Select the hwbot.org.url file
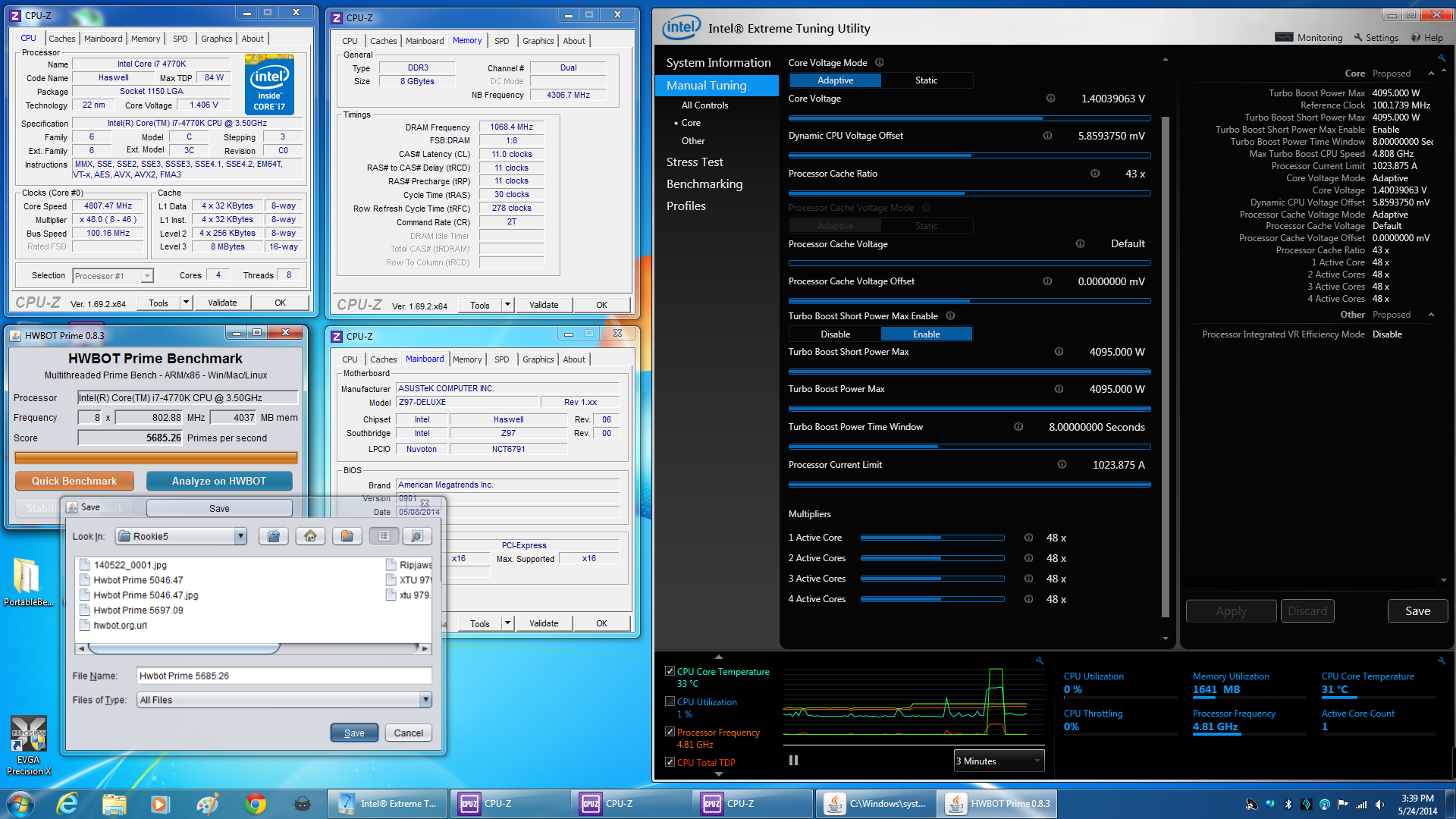This screenshot has width=1456, height=819. pyautogui.click(x=120, y=625)
